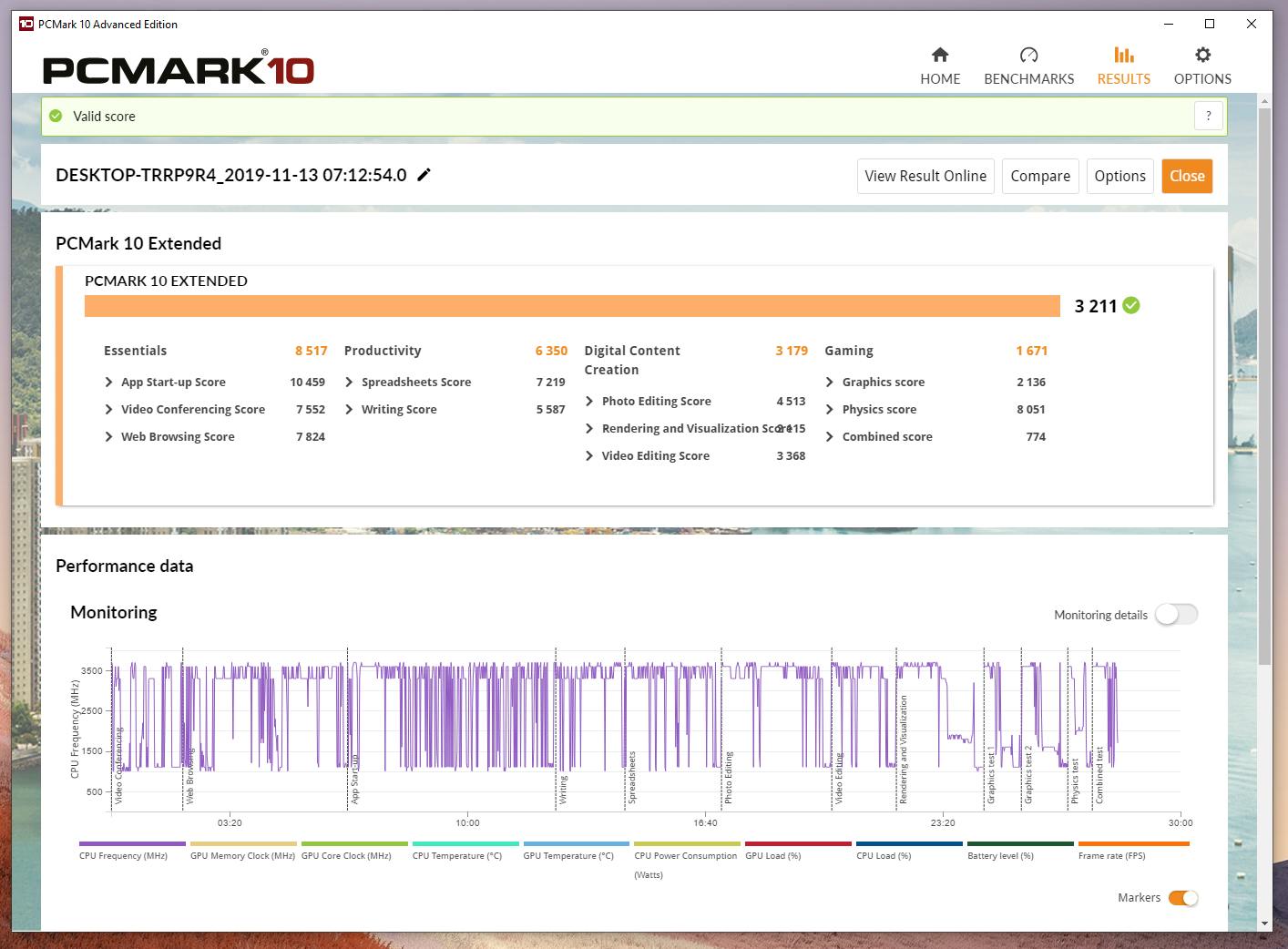Expand the Spreadsheets Score details
1288x949 pixels.
point(350,383)
